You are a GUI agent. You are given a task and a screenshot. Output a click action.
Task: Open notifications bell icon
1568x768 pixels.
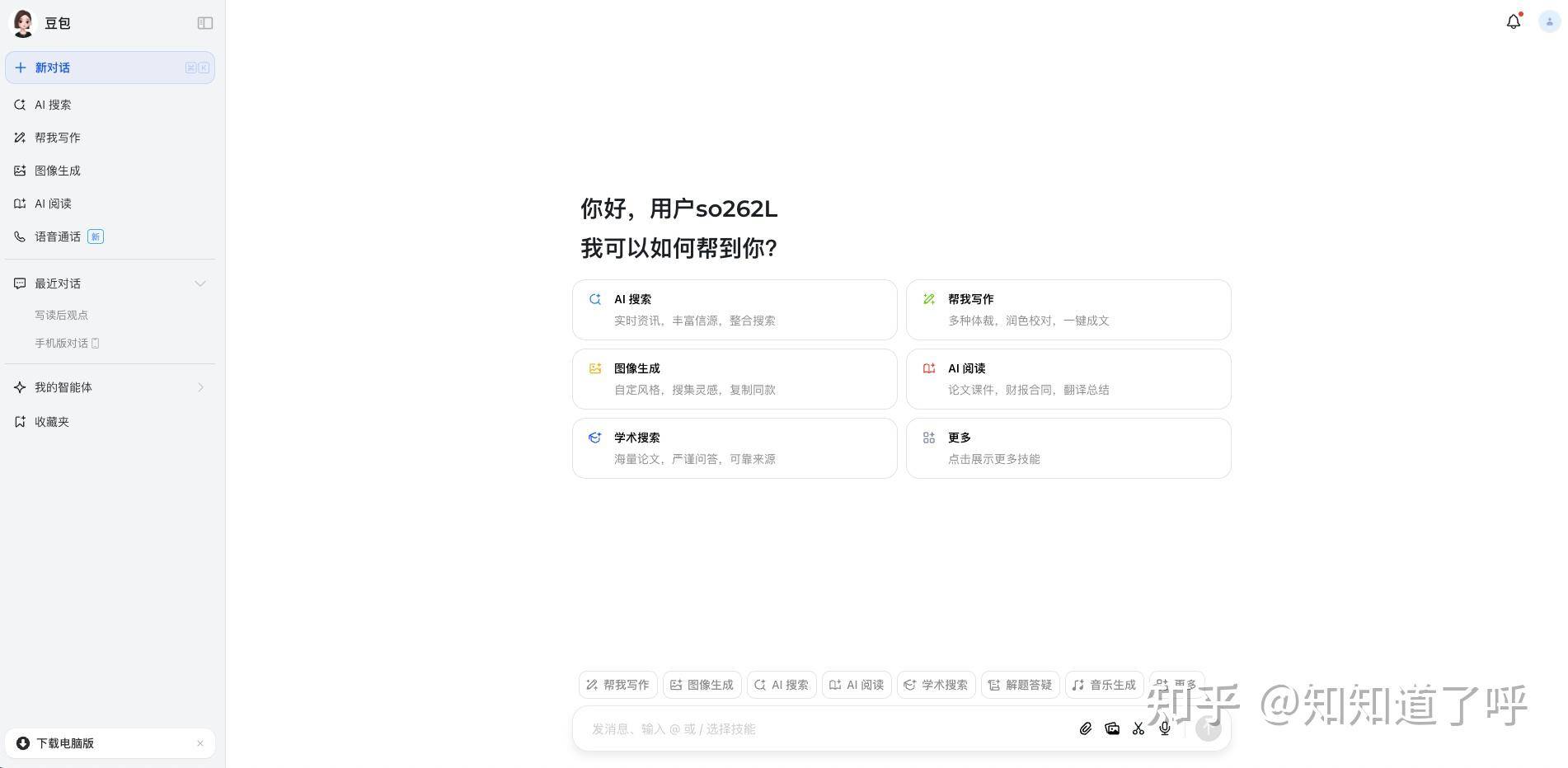pos(1514,22)
